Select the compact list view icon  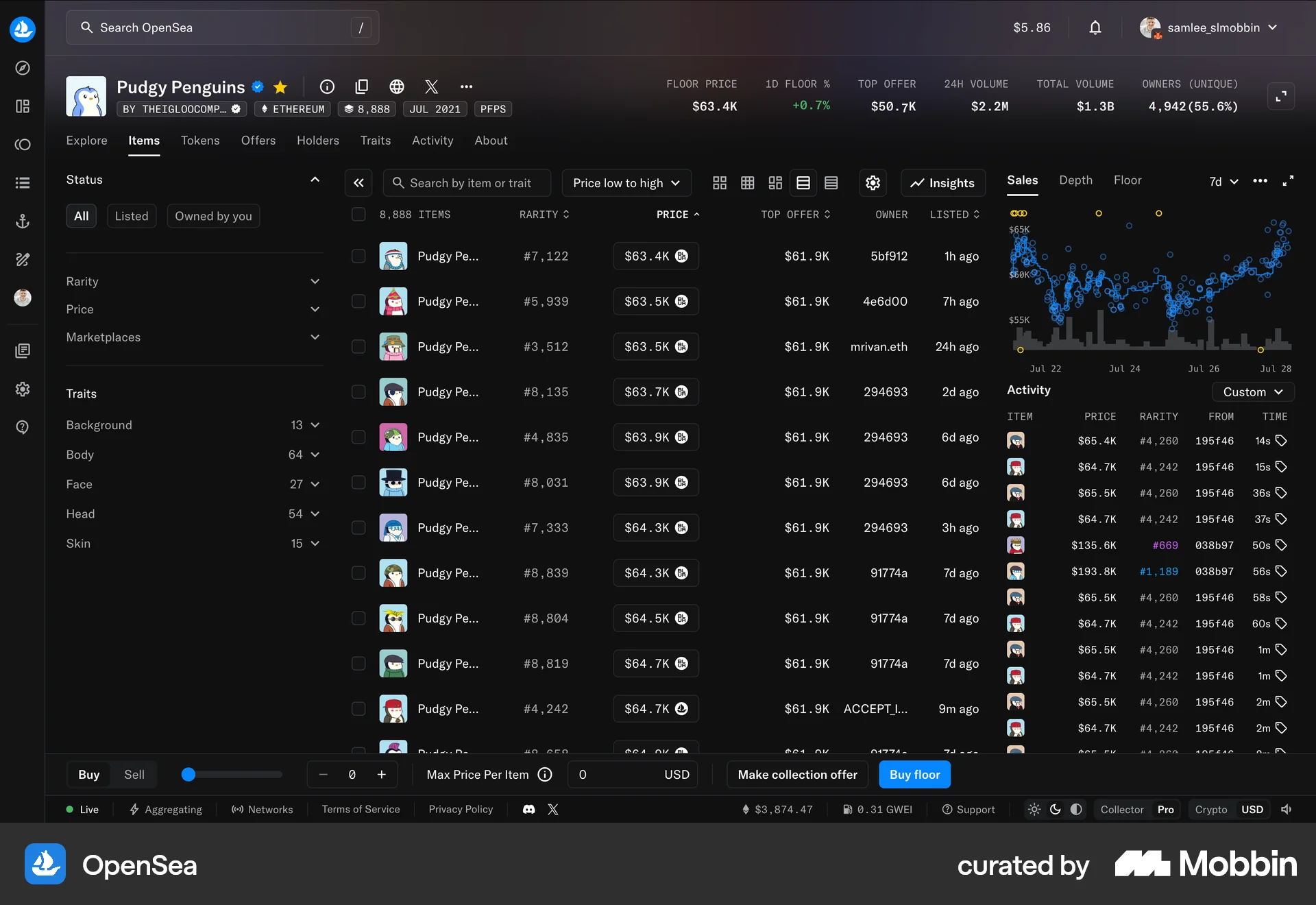coord(831,182)
